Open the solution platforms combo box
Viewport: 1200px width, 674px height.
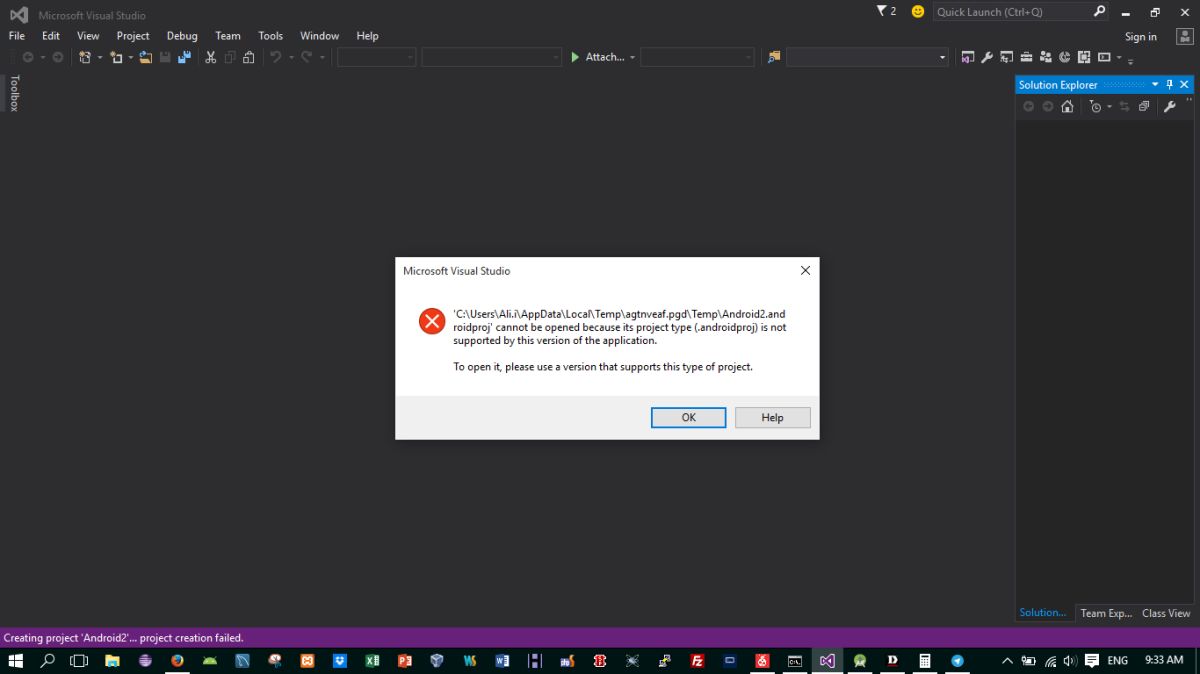pyautogui.click(x=491, y=57)
